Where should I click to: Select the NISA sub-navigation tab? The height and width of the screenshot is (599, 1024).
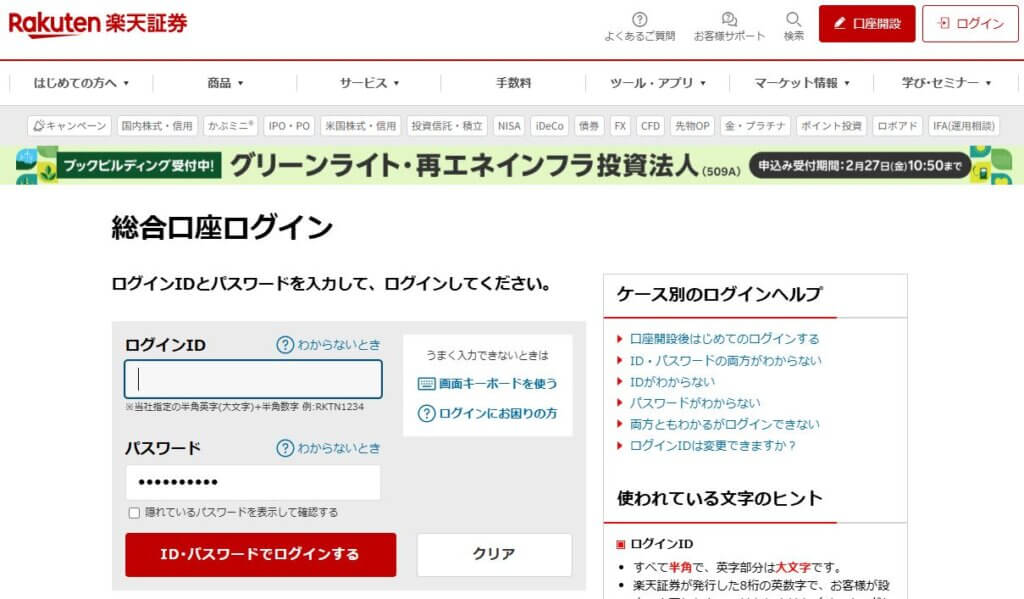click(x=509, y=126)
